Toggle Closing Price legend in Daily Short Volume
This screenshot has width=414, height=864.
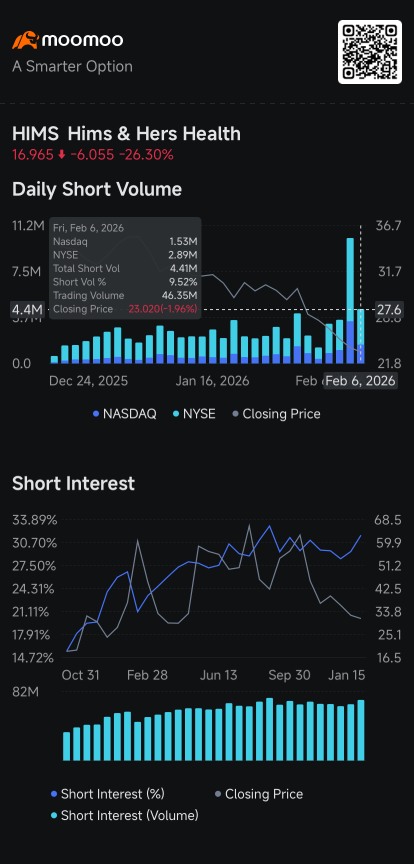(276, 414)
